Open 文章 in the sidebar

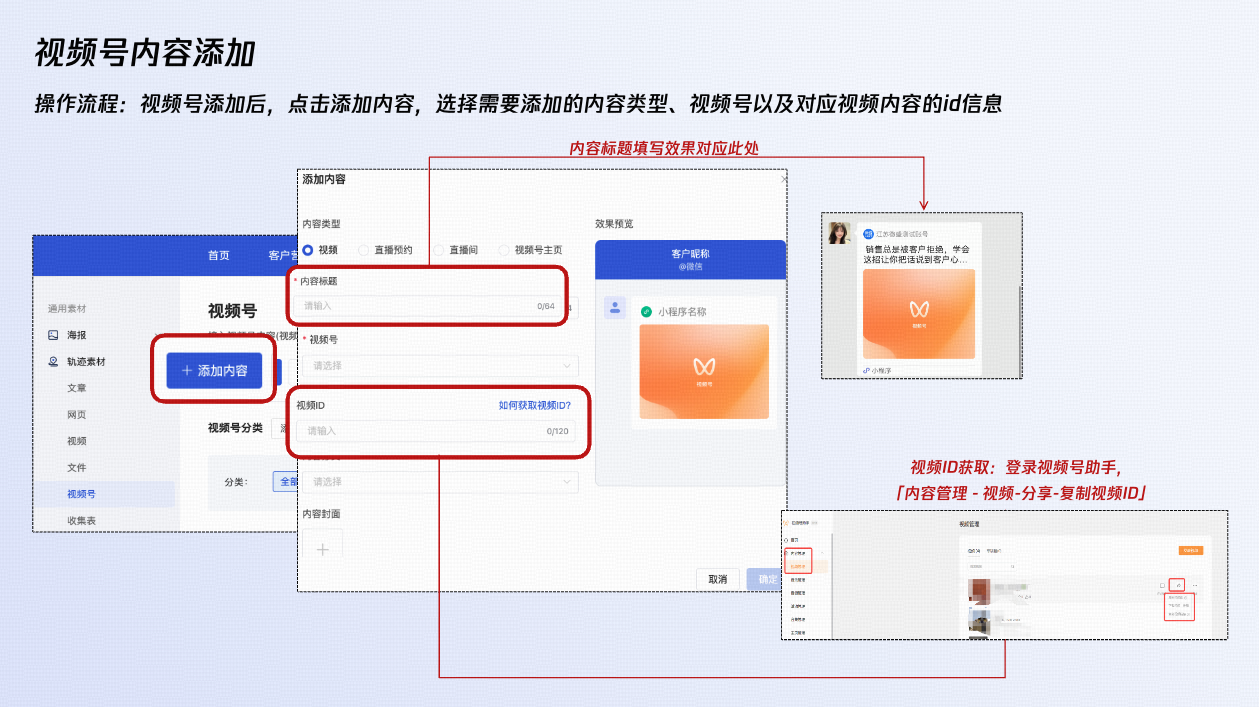(x=77, y=388)
